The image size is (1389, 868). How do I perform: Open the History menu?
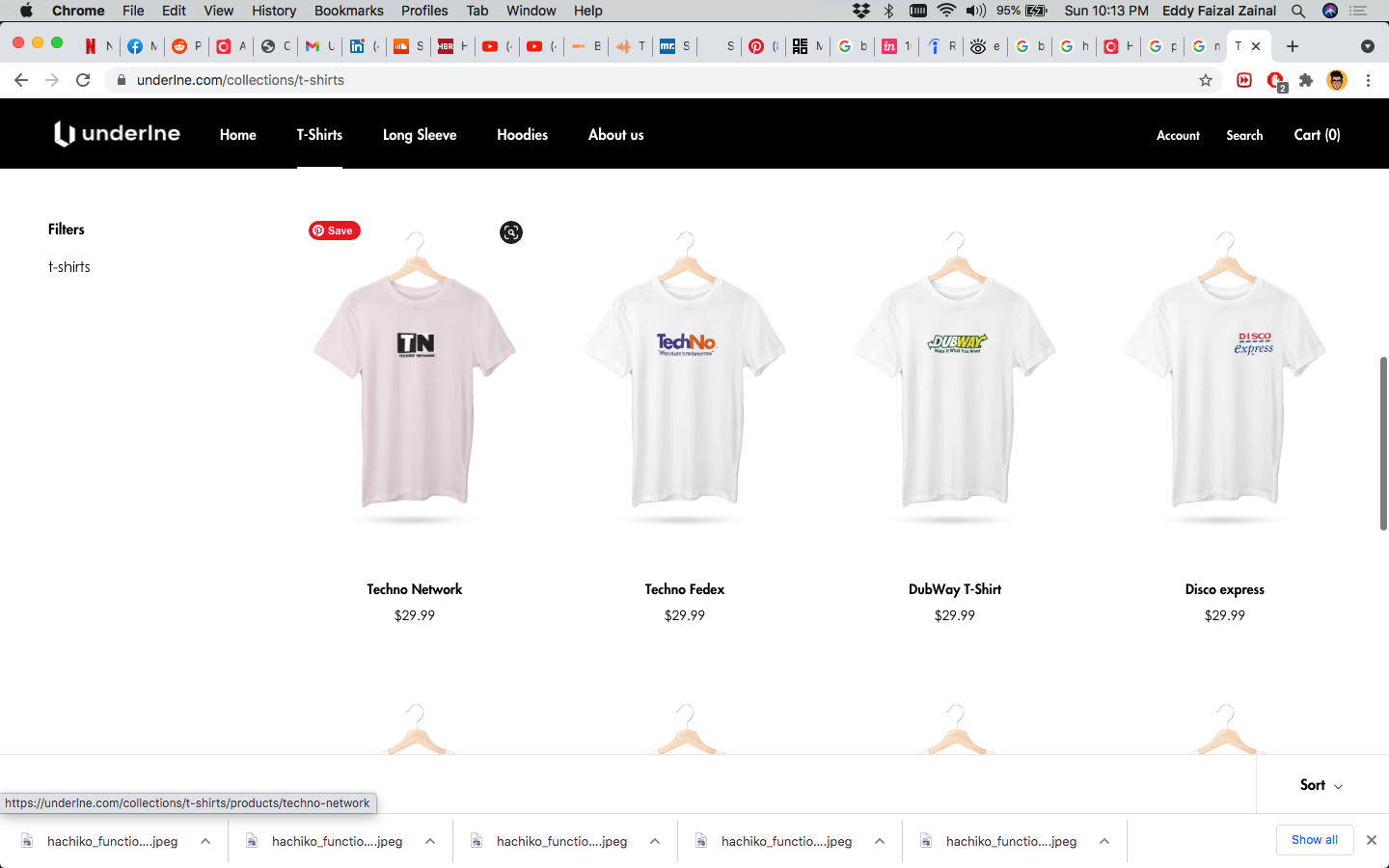pos(274,11)
